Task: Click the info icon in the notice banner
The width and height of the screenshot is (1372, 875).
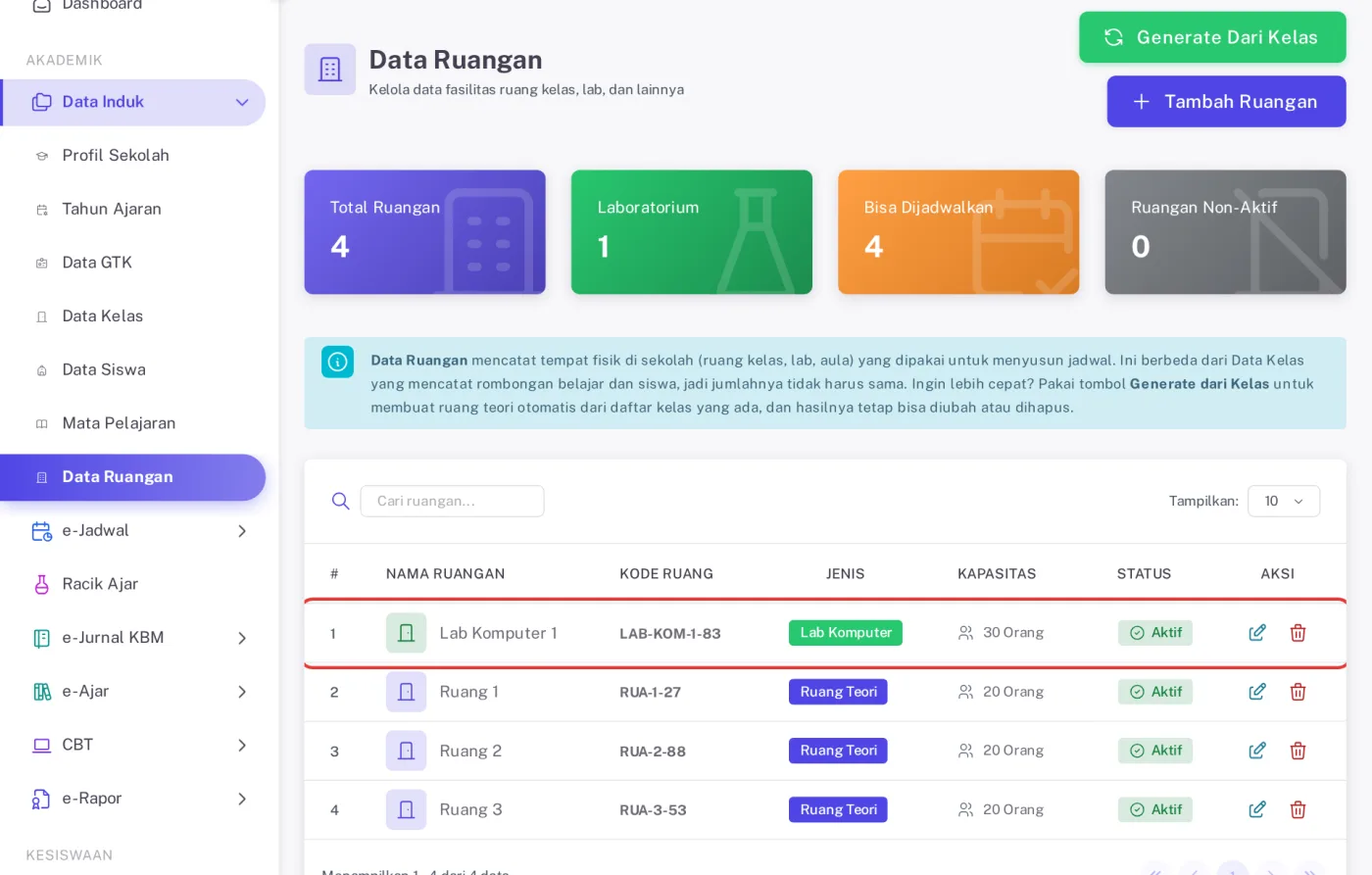Action: coord(337,362)
